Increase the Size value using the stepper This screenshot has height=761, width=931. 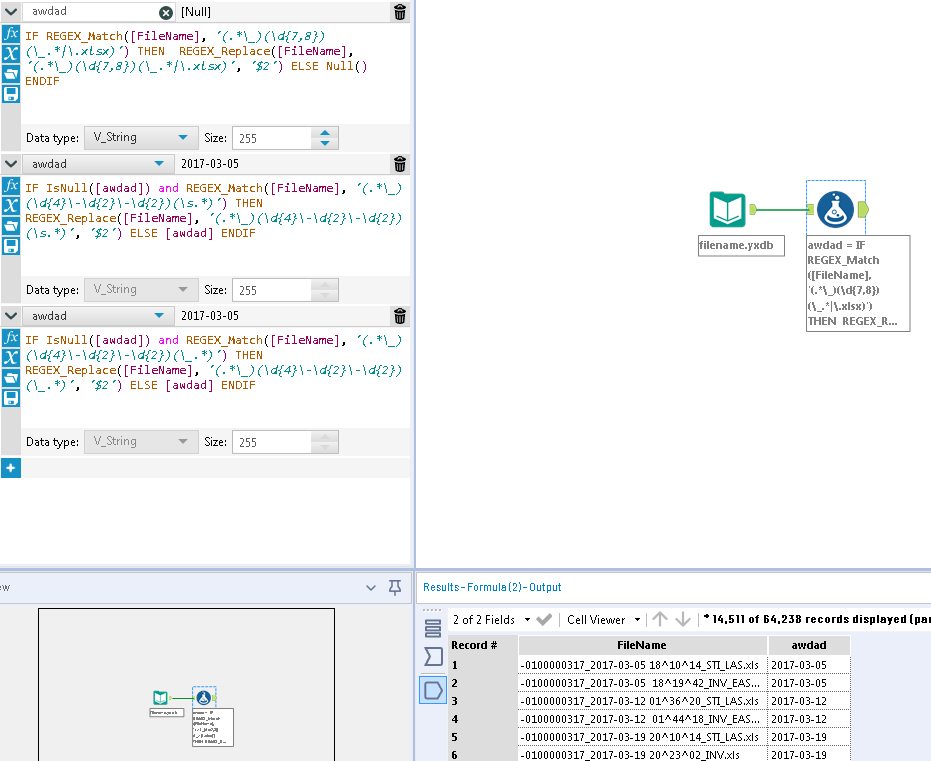pos(326,133)
